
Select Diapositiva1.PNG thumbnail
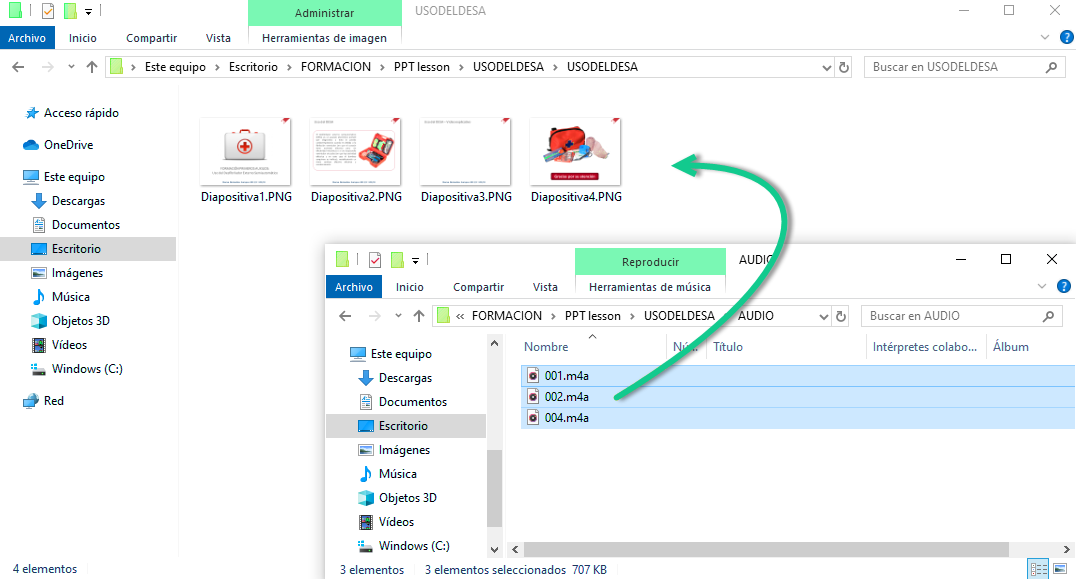click(x=246, y=152)
